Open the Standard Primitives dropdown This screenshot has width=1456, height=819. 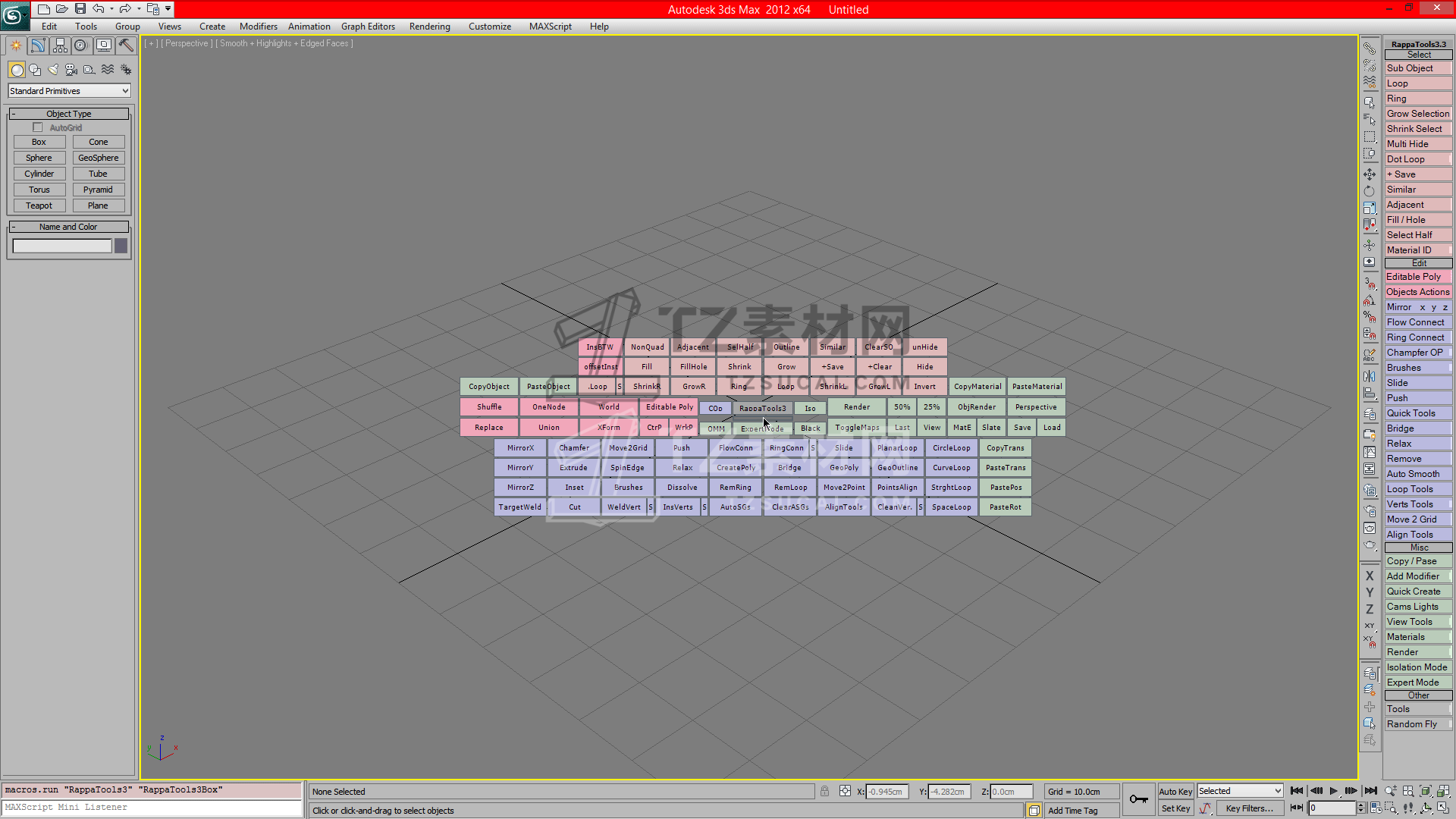pyautogui.click(x=69, y=91)
